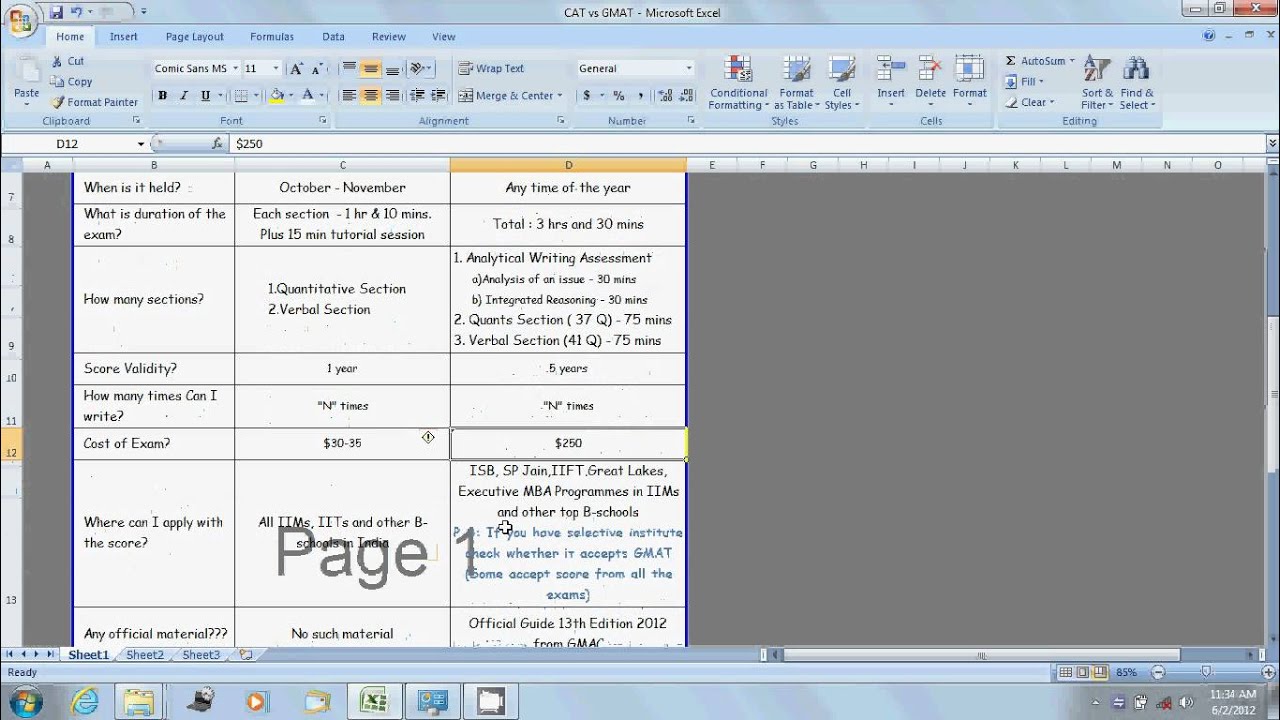Open Cell Styles gallery
Screen dimensions: 1280x720
(x=841, y=82)
